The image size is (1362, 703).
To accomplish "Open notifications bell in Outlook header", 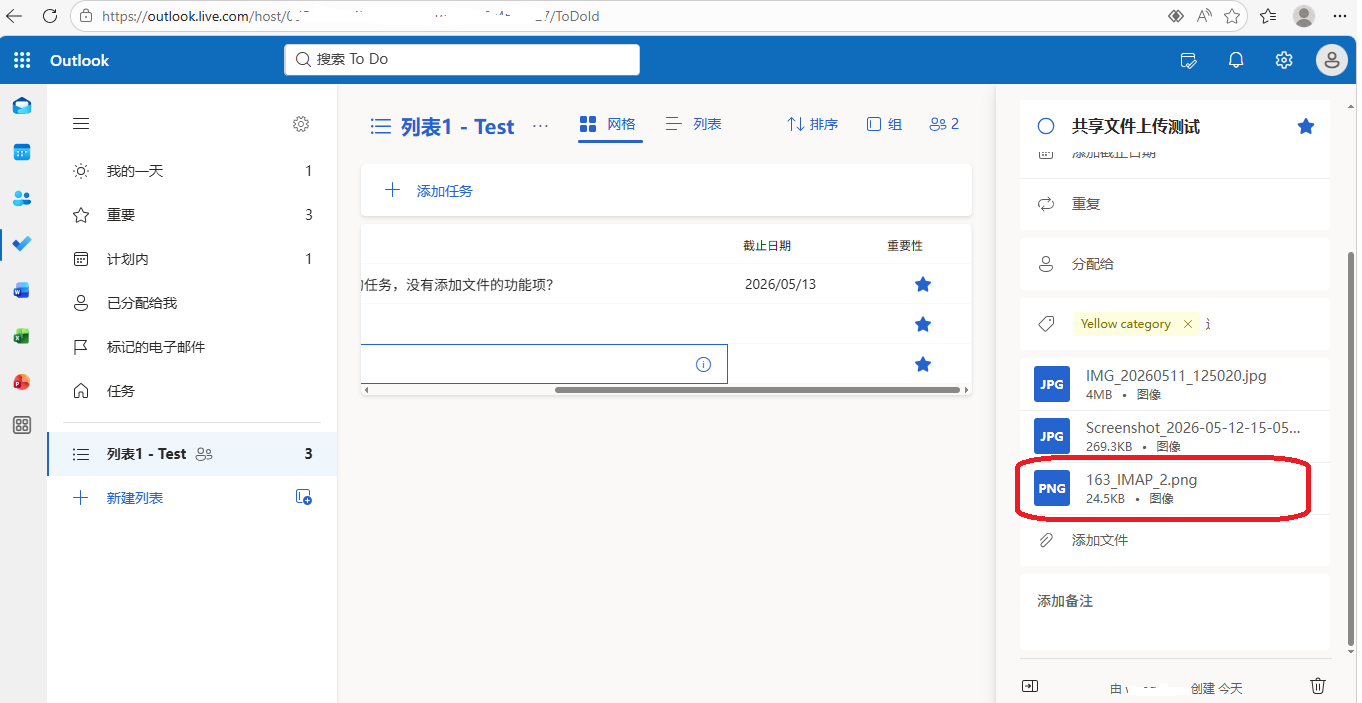I will tap(1236, 60).
